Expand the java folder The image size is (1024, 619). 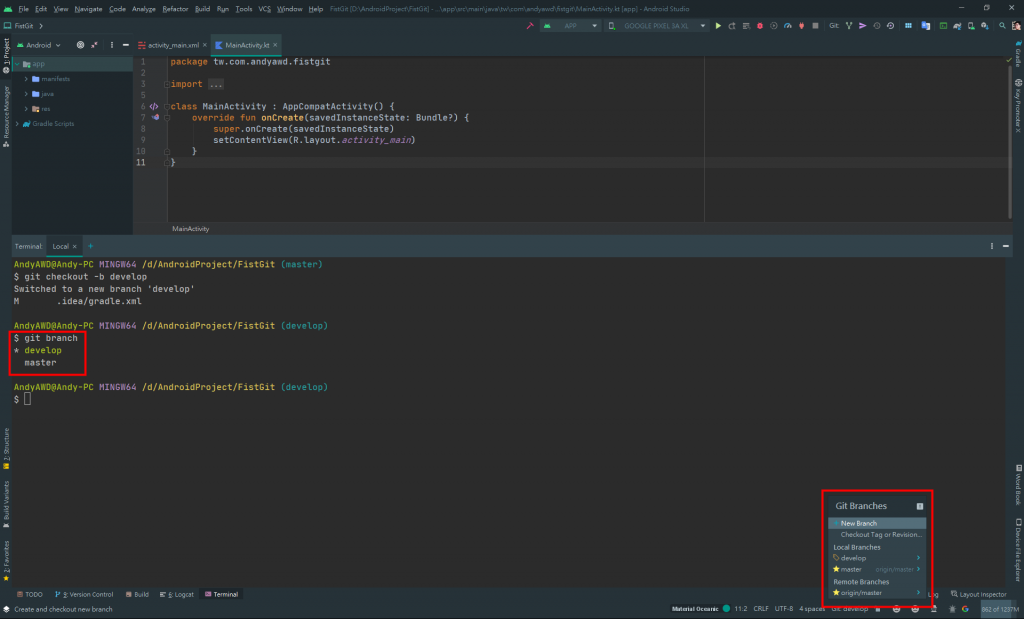pyautogui.click(x=26, y=94)
